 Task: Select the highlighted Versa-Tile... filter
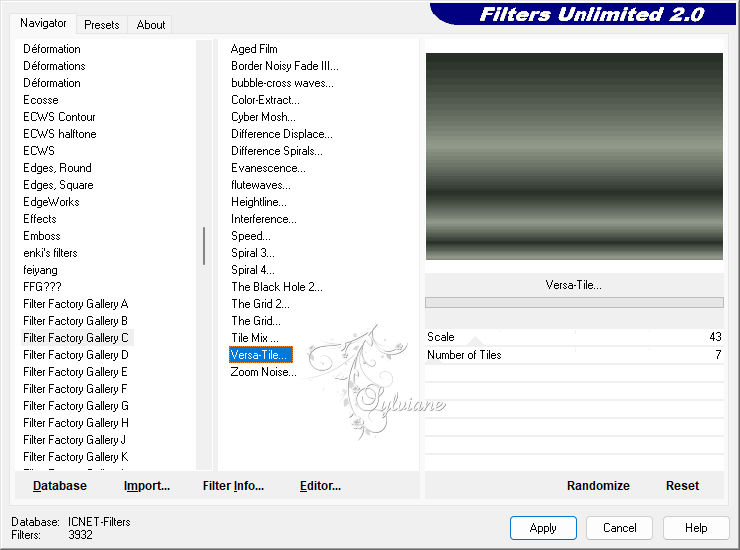[x=261, y=355]
